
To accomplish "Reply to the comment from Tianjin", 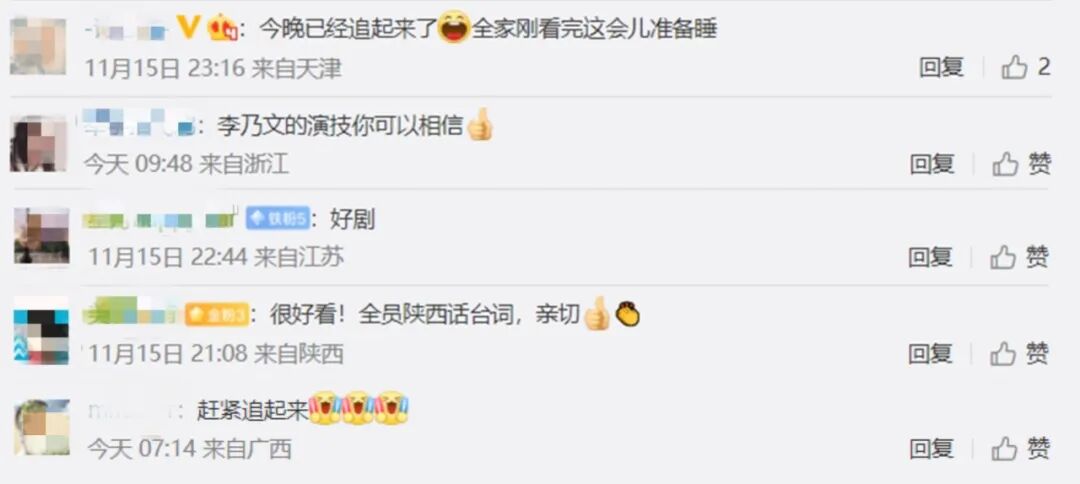I will click(x=941, y=67).
